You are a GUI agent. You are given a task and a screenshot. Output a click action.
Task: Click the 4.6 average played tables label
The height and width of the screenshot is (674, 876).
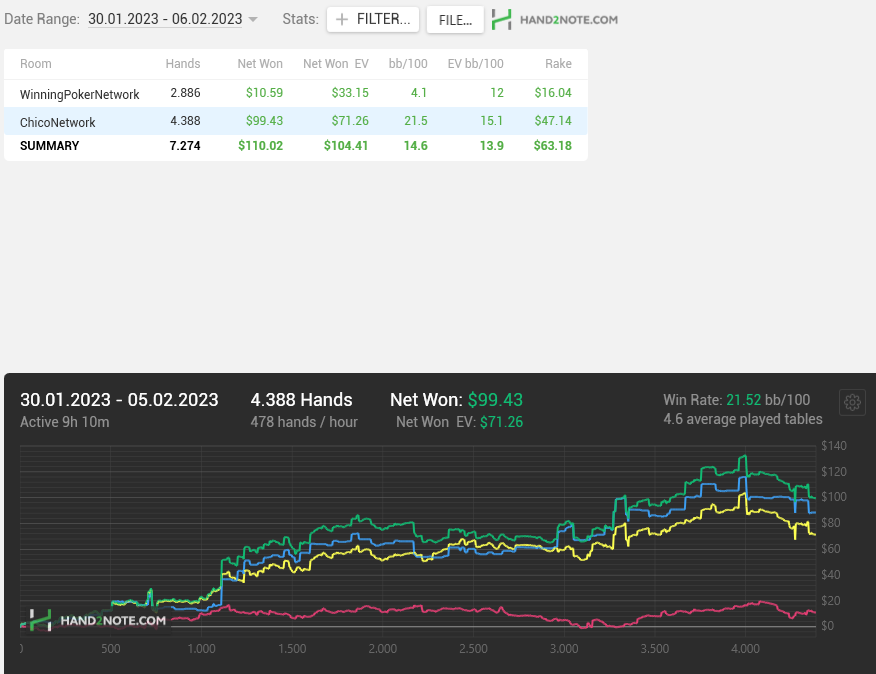pos(742,419)
